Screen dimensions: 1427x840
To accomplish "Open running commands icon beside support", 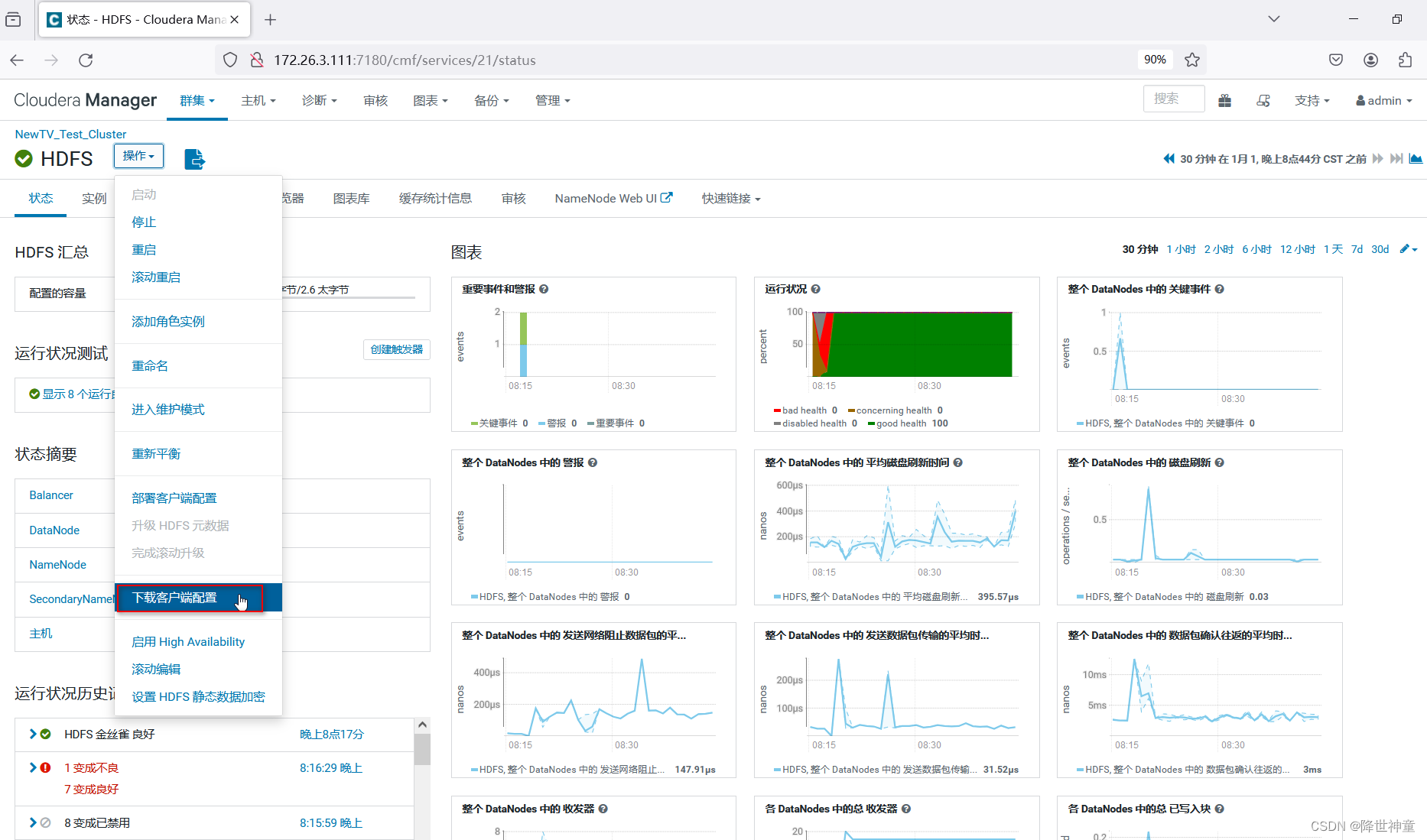I will (1263, 100).
